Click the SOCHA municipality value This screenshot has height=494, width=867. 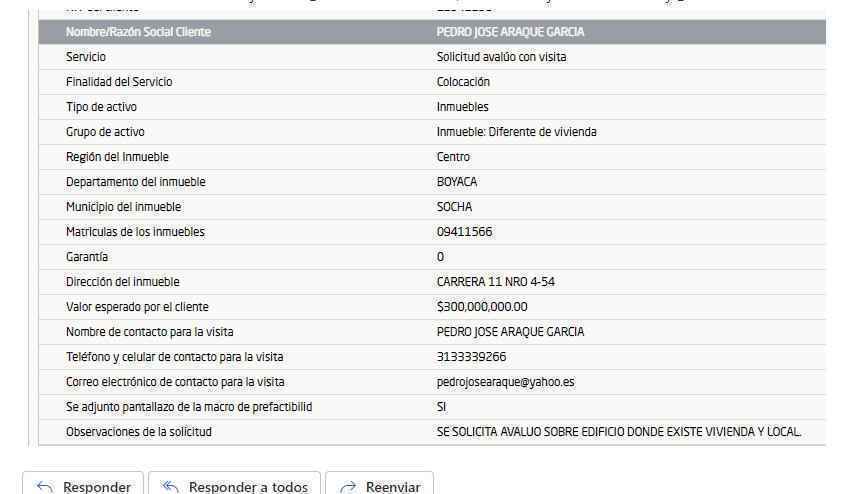click(454, 207)
